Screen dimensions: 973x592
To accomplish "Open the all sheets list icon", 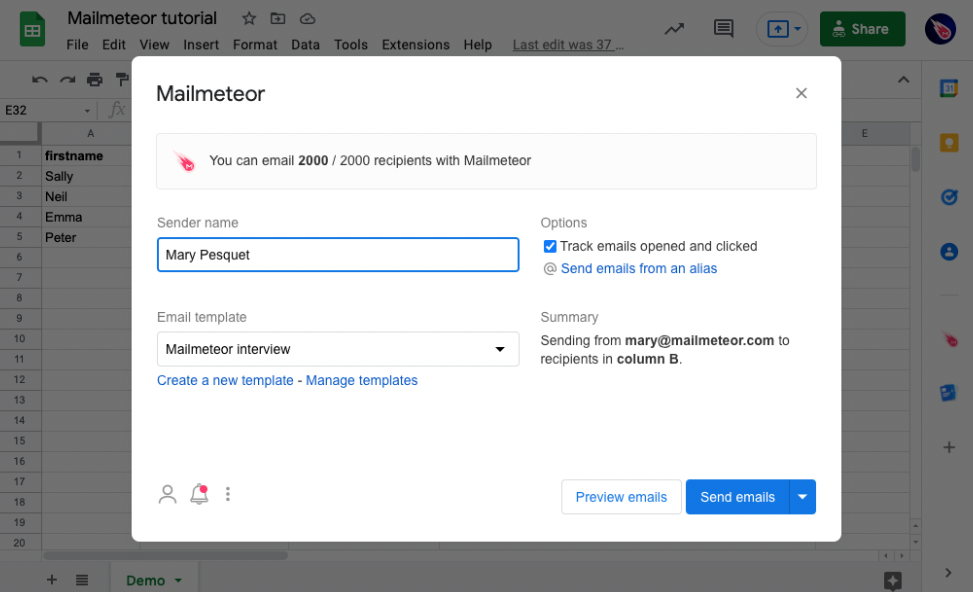I will (82, 580).
